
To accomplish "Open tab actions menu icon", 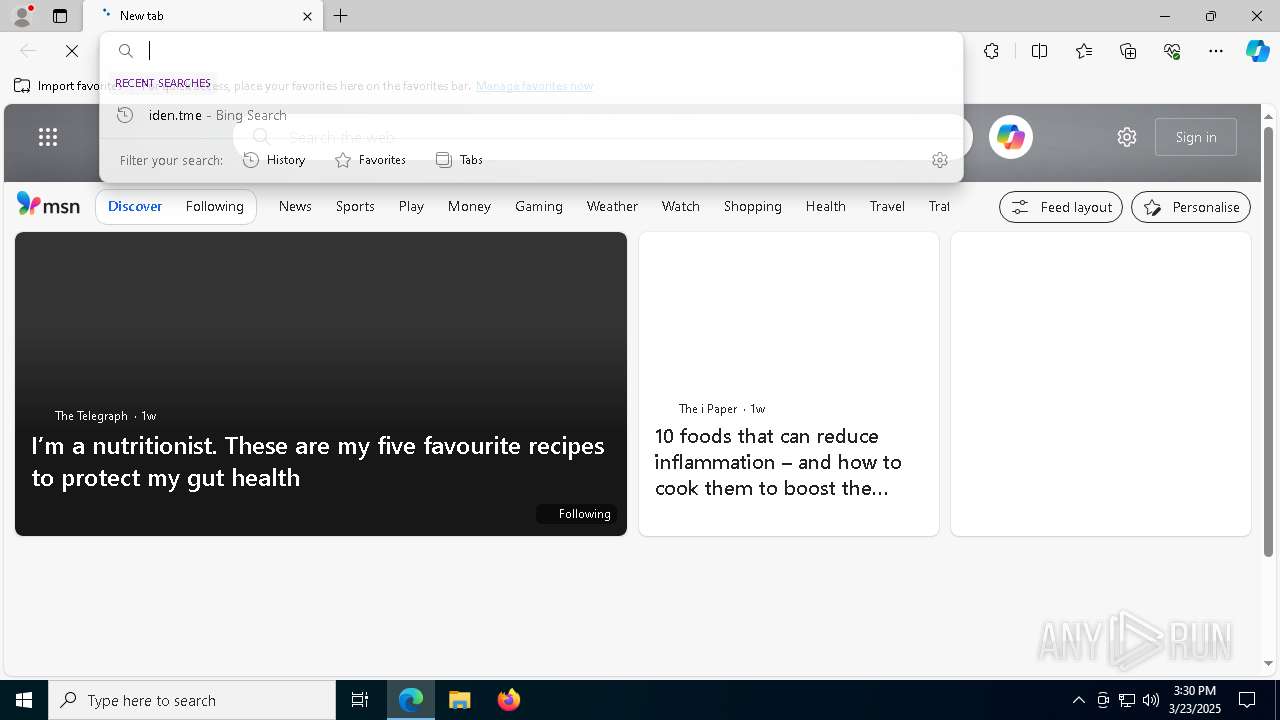I will point(60,16).
